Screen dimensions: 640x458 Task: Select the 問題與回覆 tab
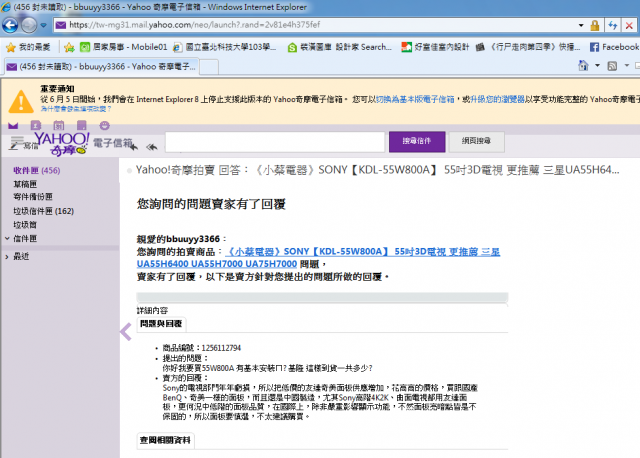pyautogui.click(x=161, y=324)
